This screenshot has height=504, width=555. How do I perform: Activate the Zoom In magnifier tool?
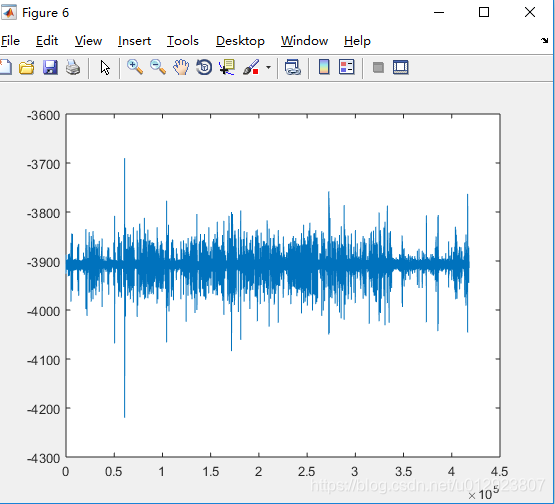click(x=135, y=67)
